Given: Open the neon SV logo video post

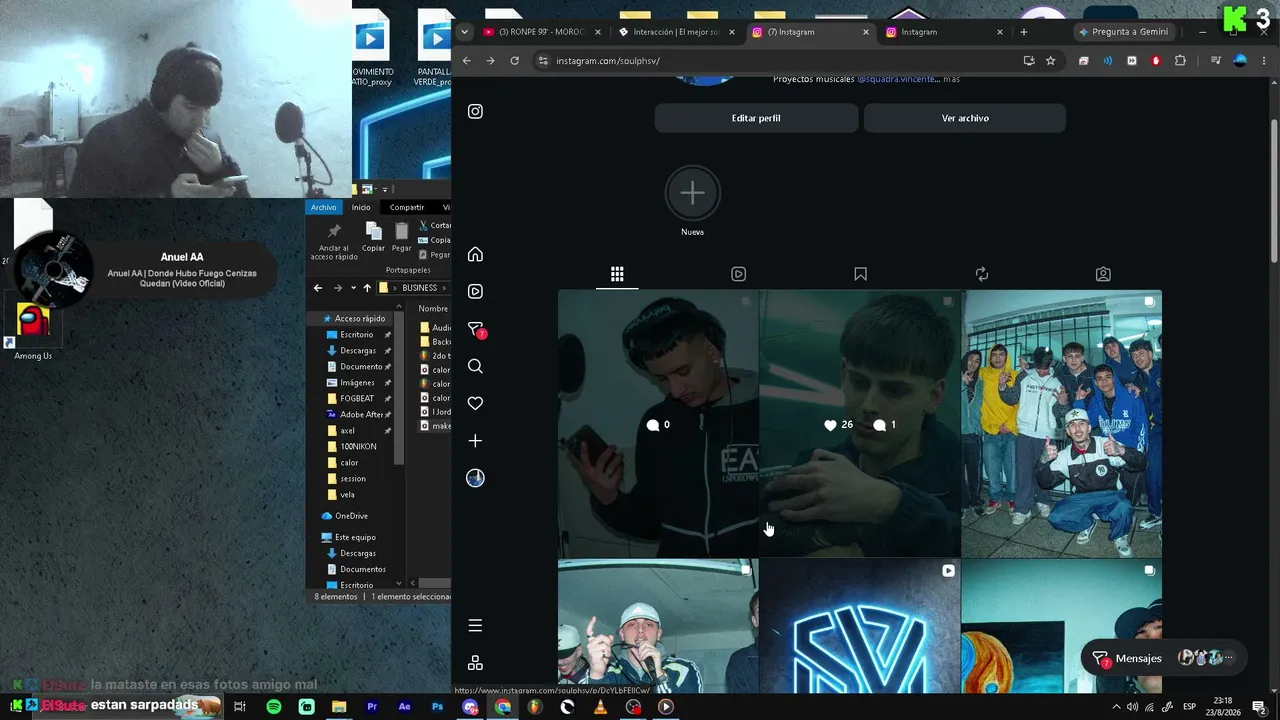Looking at the screenshot, I should 860,626.
